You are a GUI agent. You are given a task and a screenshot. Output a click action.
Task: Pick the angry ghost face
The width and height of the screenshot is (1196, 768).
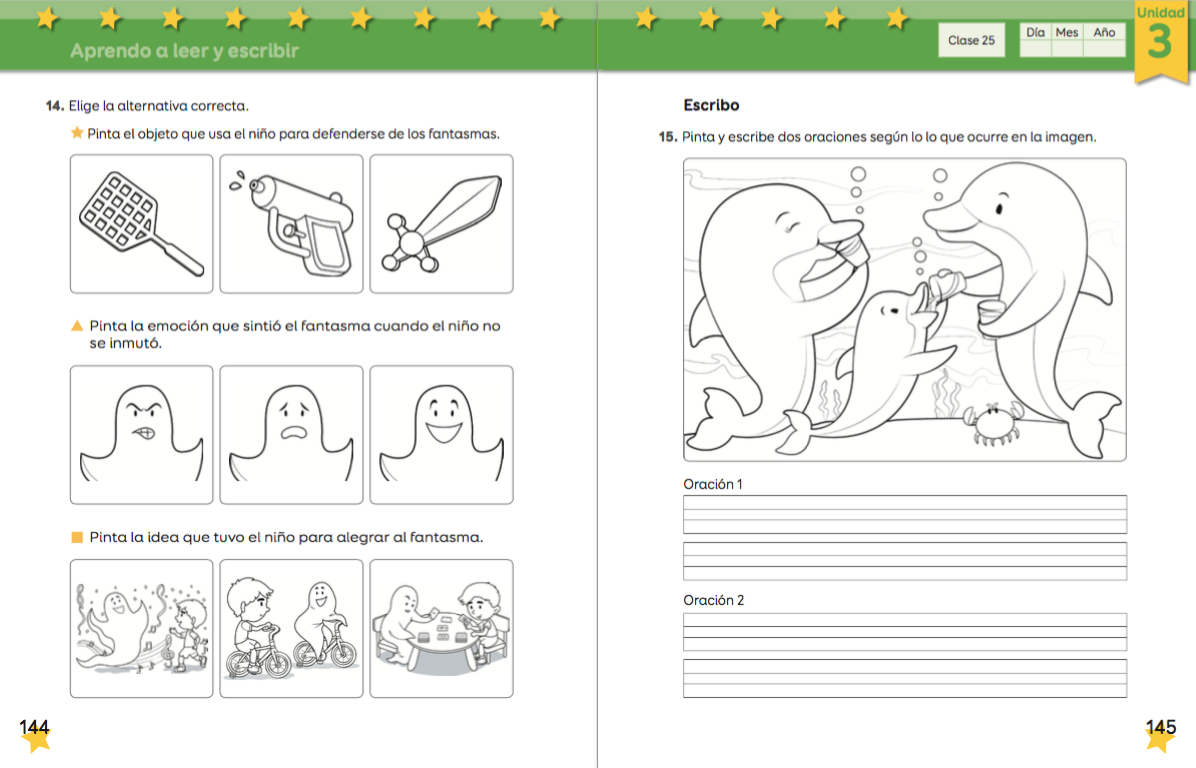pyautogui.click(x=141, y=434)
